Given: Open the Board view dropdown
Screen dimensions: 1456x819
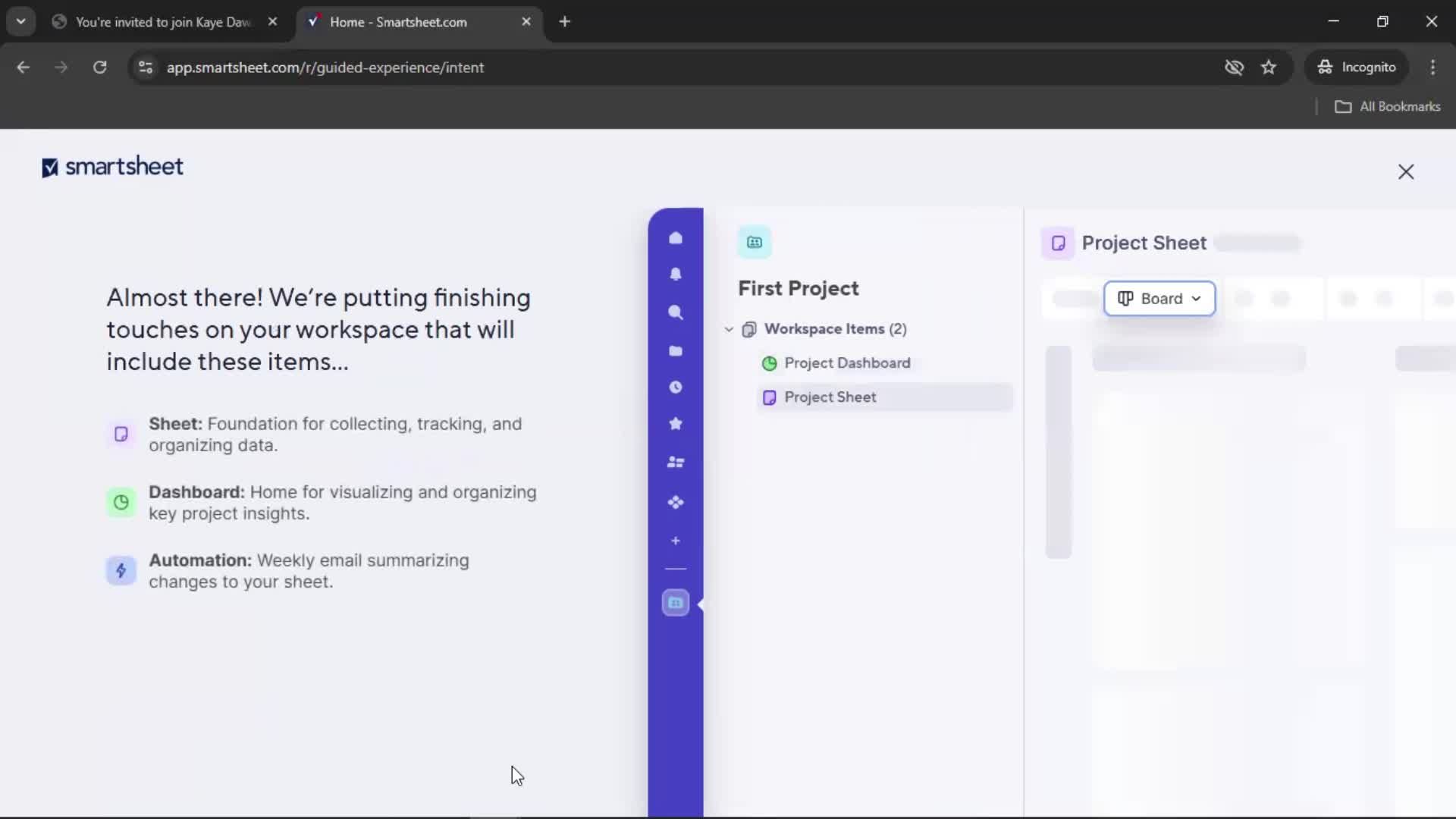Looking at the screenshot, I should point(1159,298).
